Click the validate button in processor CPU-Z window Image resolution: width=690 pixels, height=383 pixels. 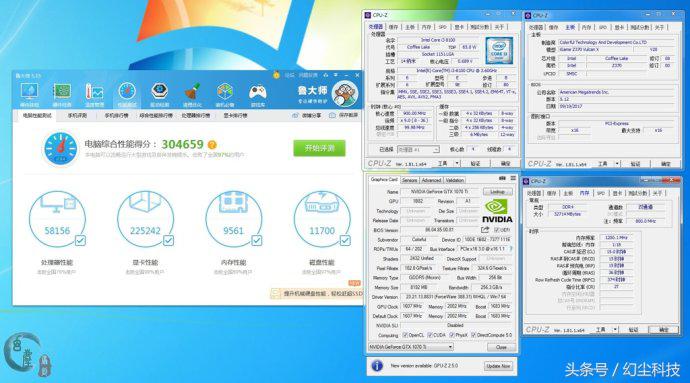coord(475,163)
